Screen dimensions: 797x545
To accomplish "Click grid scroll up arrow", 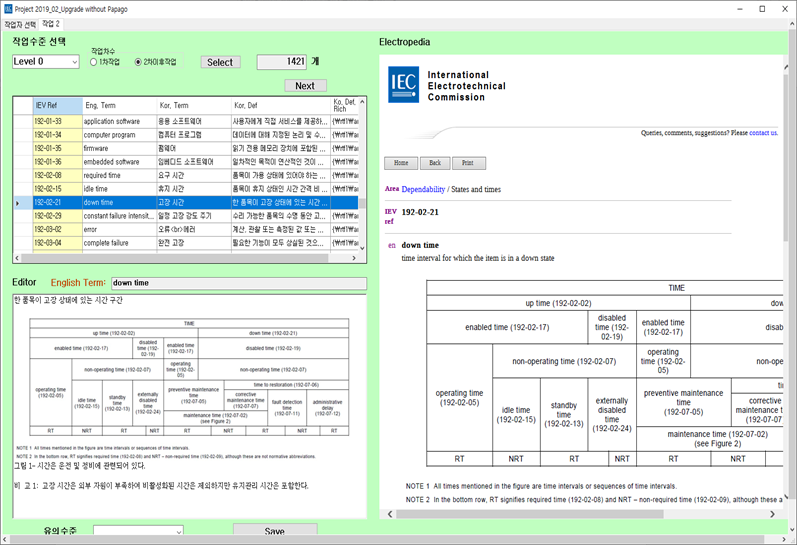I will point(362,102).
